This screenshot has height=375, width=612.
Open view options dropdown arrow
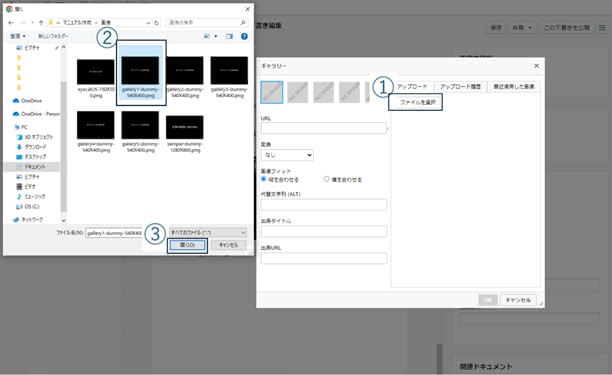point(216,36)
